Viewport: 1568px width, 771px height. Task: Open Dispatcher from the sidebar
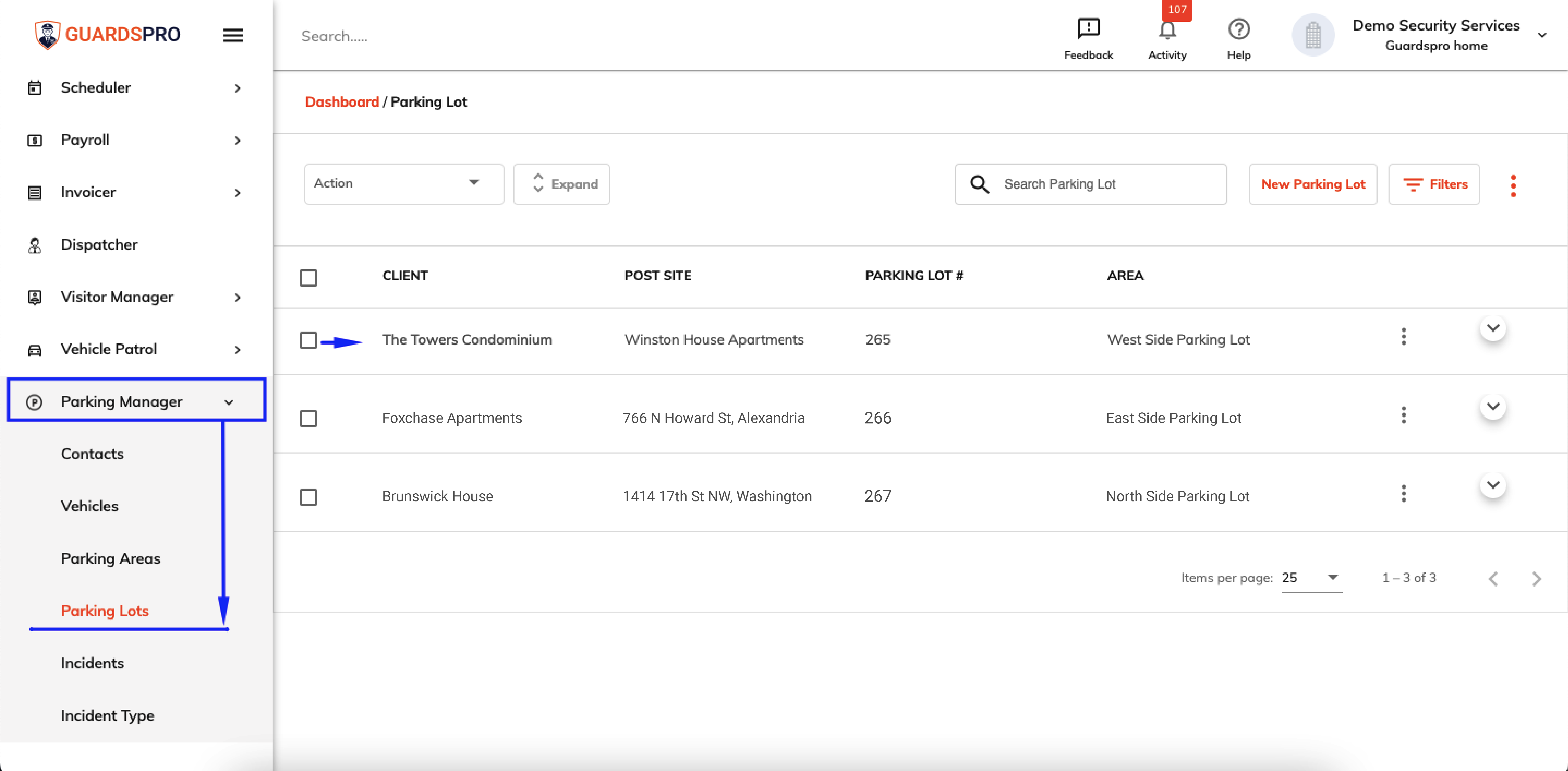click(99, 244)
